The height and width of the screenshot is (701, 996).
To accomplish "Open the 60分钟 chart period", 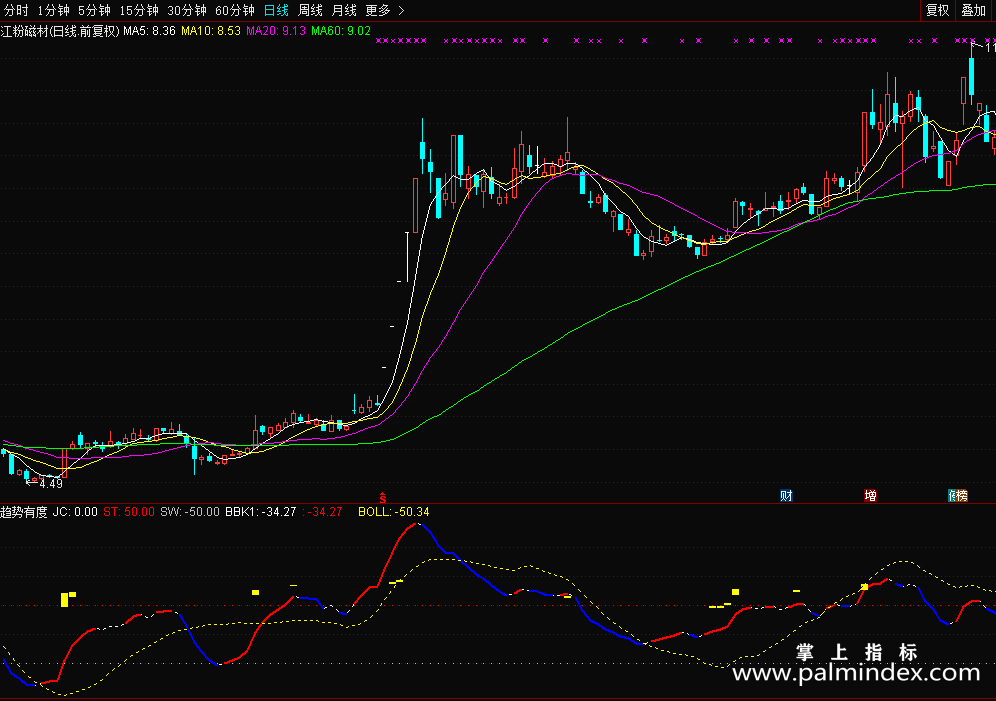I will pos(235,10).
